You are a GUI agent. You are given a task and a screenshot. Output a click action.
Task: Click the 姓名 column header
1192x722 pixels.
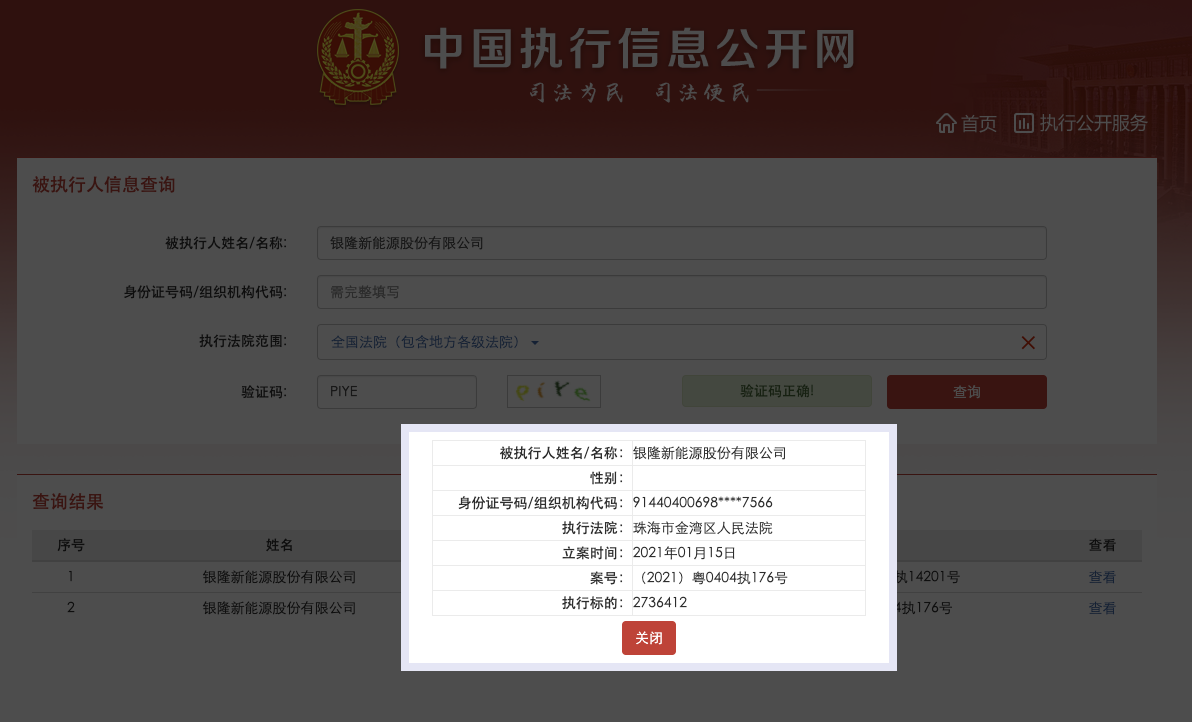click(279, 545)
